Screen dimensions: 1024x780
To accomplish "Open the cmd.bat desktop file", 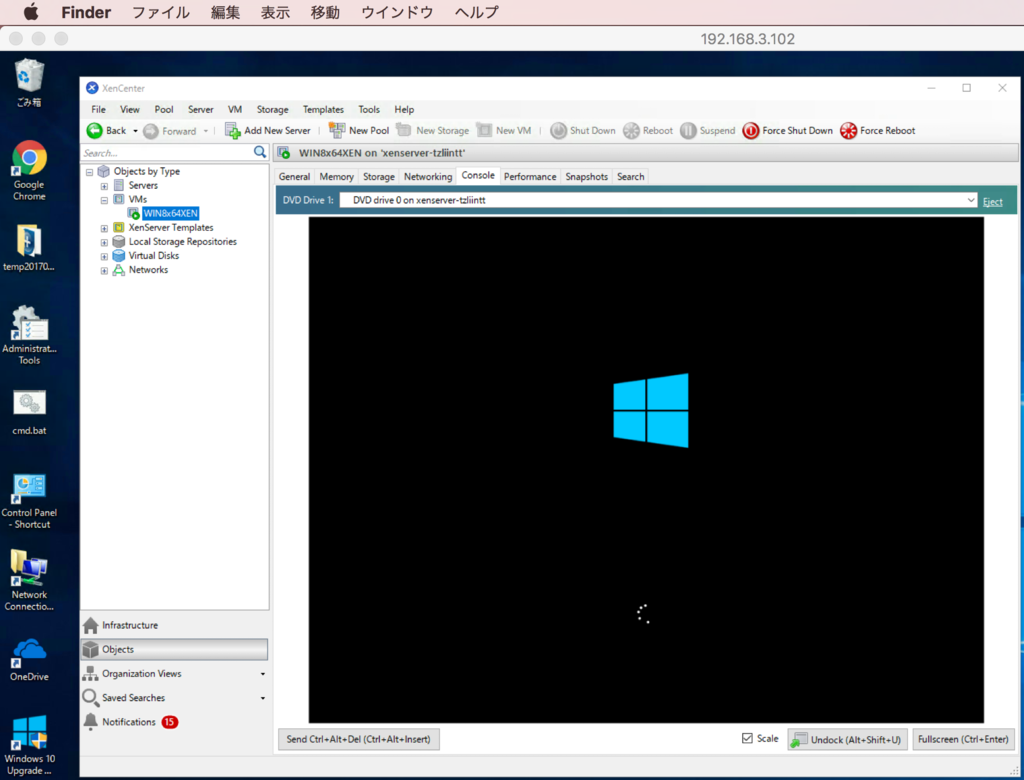I will (29, 413).
